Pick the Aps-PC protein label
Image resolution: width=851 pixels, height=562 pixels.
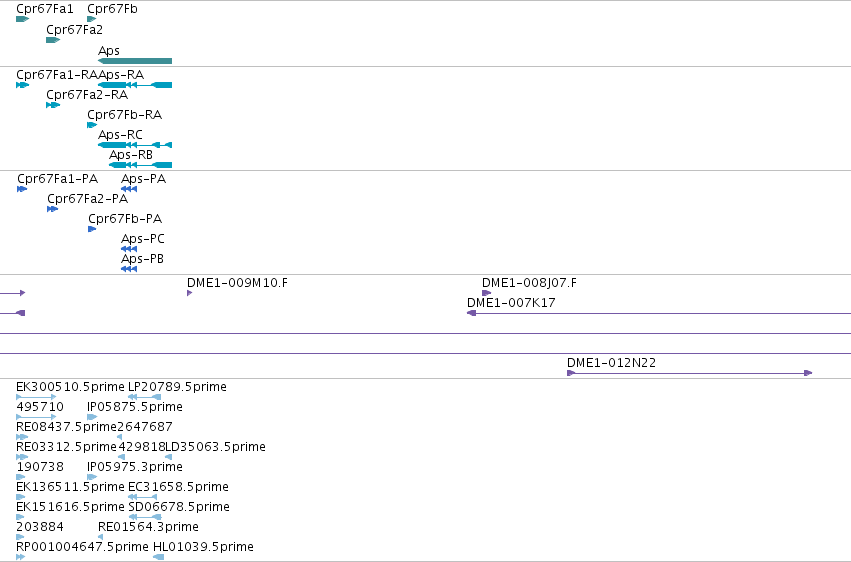[x=143, y=239]
